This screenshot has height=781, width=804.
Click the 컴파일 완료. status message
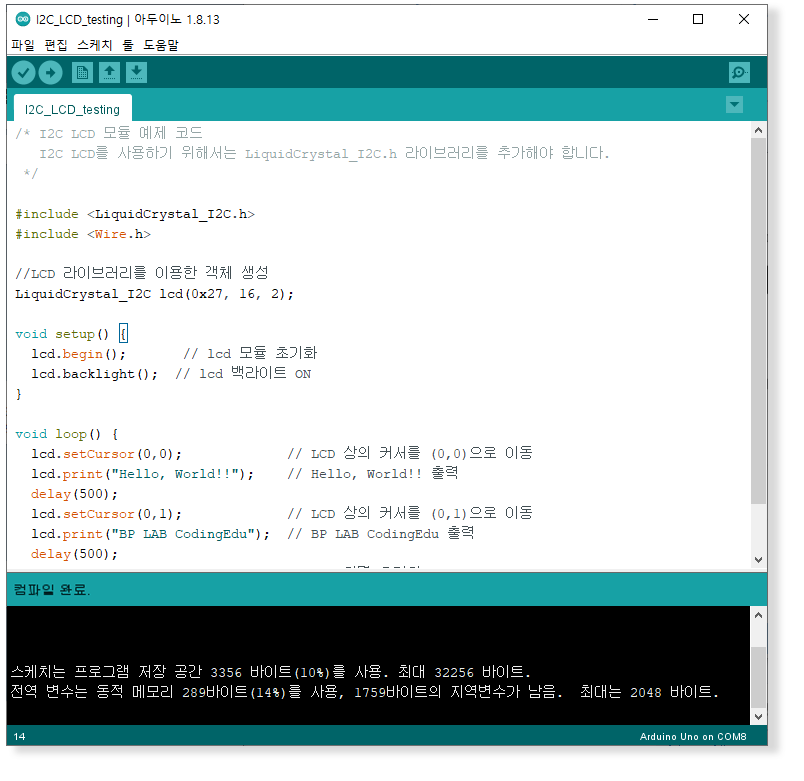51,590
